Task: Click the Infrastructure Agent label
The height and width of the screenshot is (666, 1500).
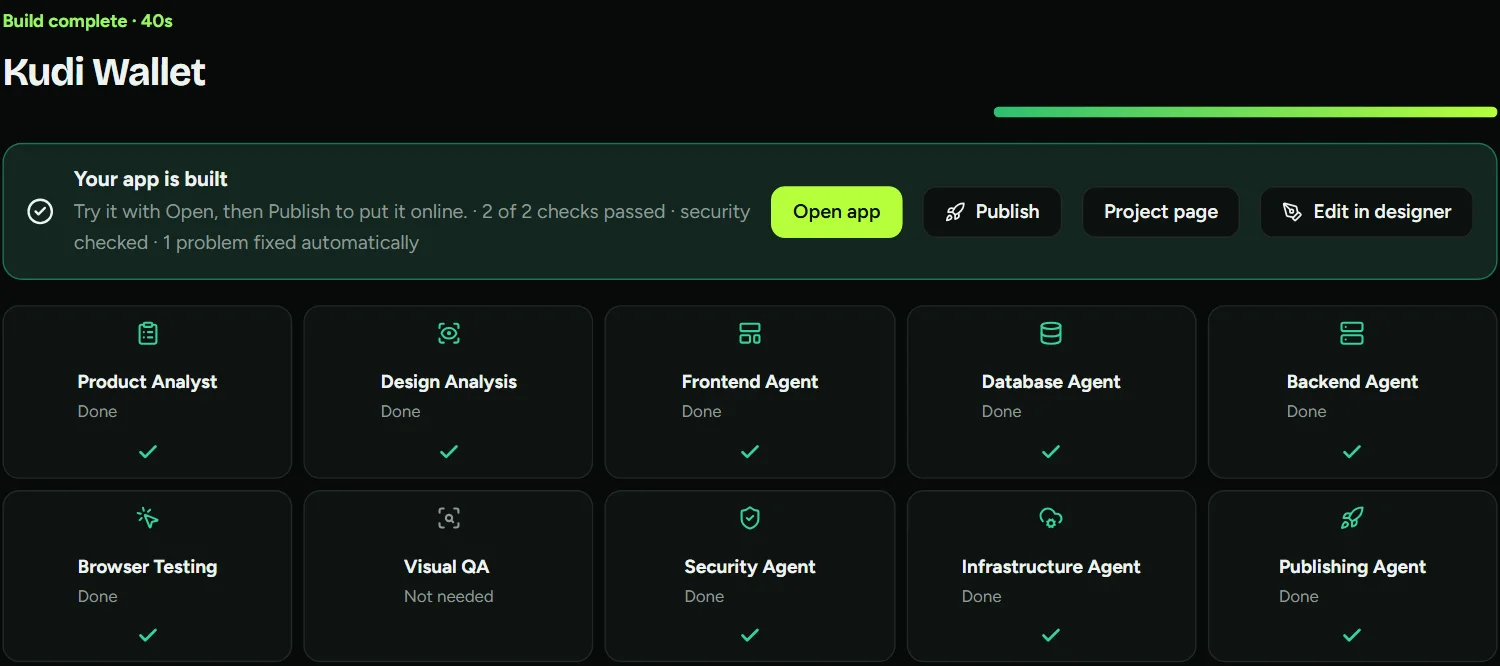Action: point(1051,567)
